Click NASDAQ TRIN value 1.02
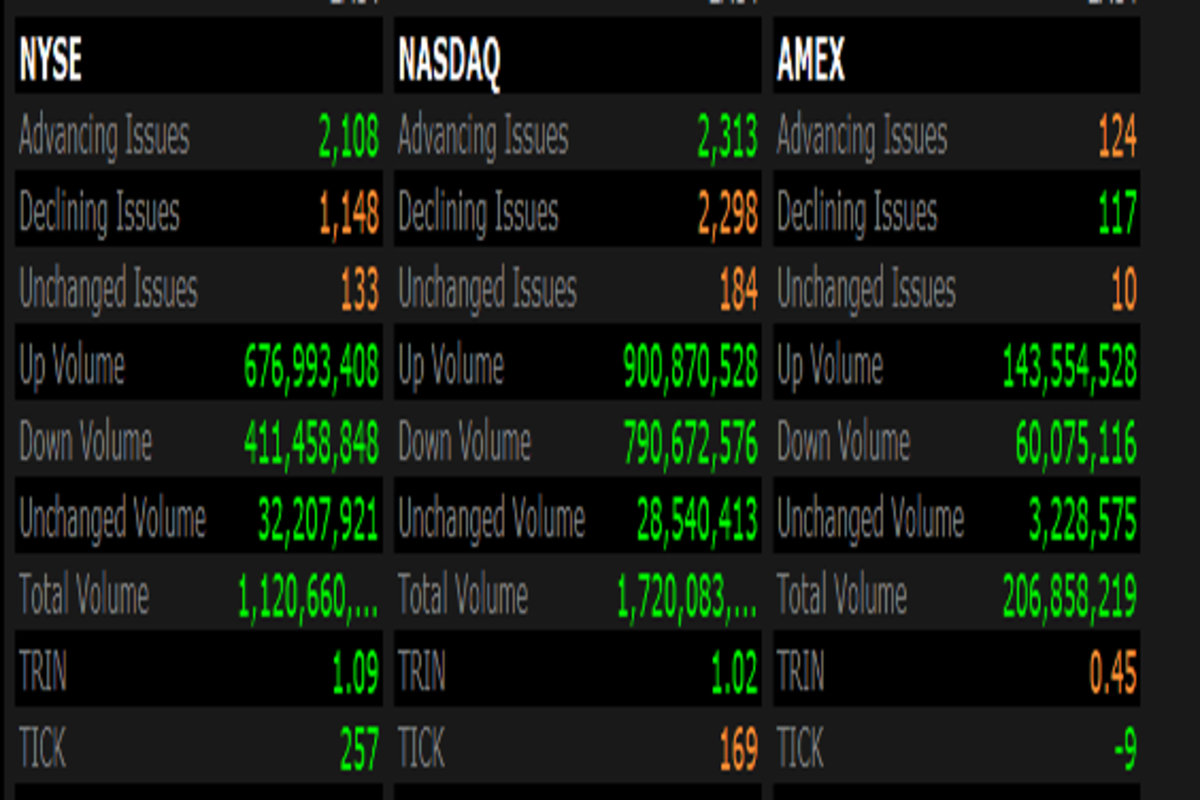1200x800 pixels. (734, 674)
